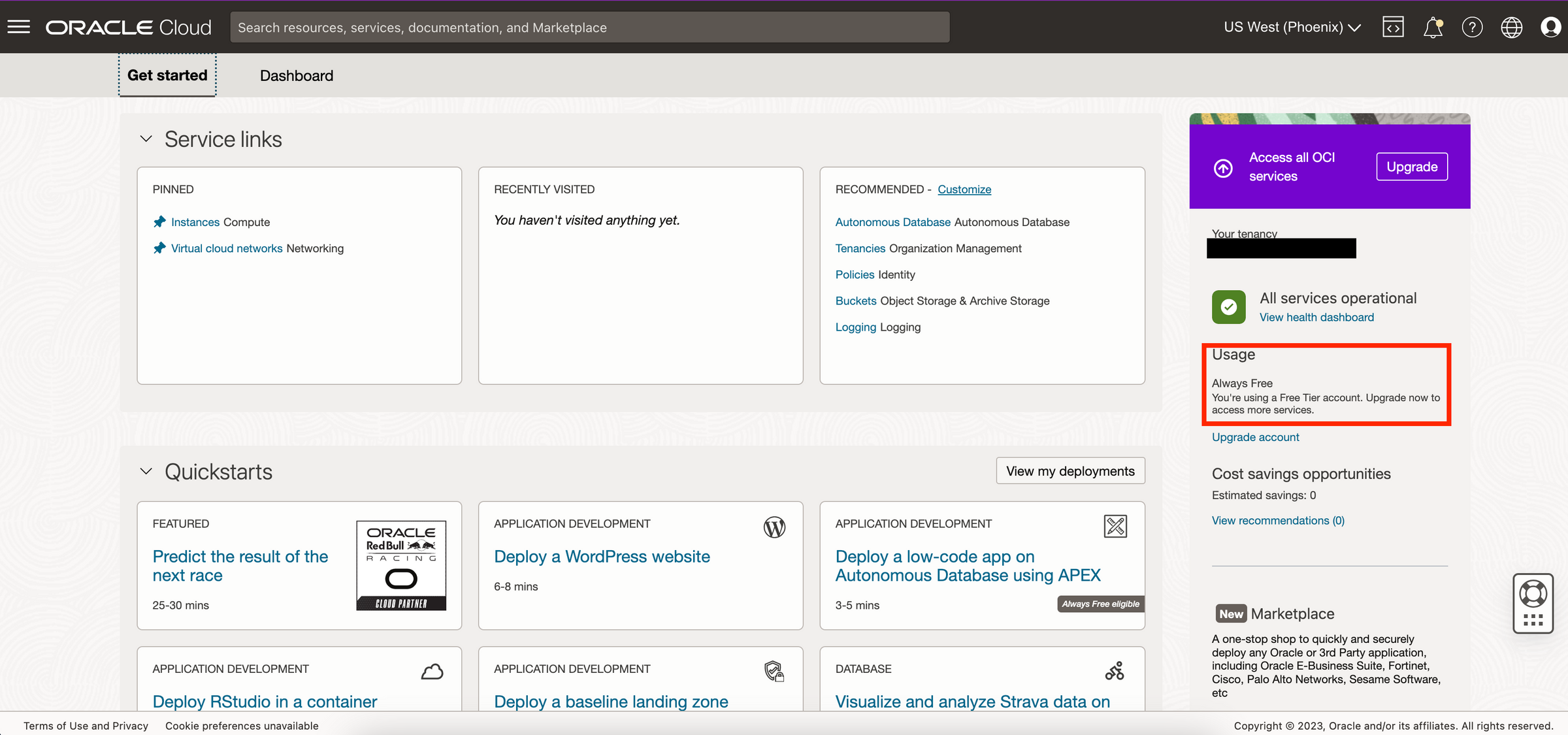This screenshot has height=735, width=1568.
Task: Click the Upgrade button in the purple banner
Action: tap(1411, 166)
